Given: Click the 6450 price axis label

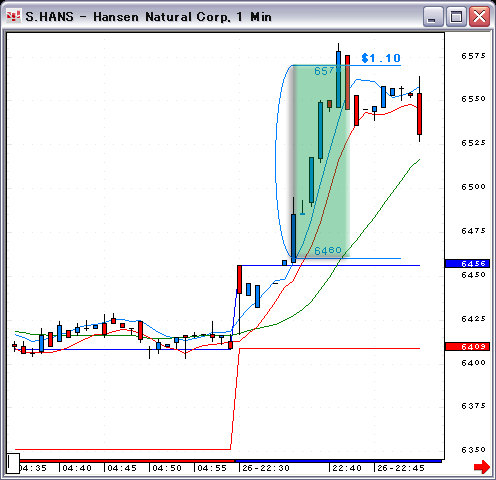Looking at the screenshot, I should [x=473, y=275].
